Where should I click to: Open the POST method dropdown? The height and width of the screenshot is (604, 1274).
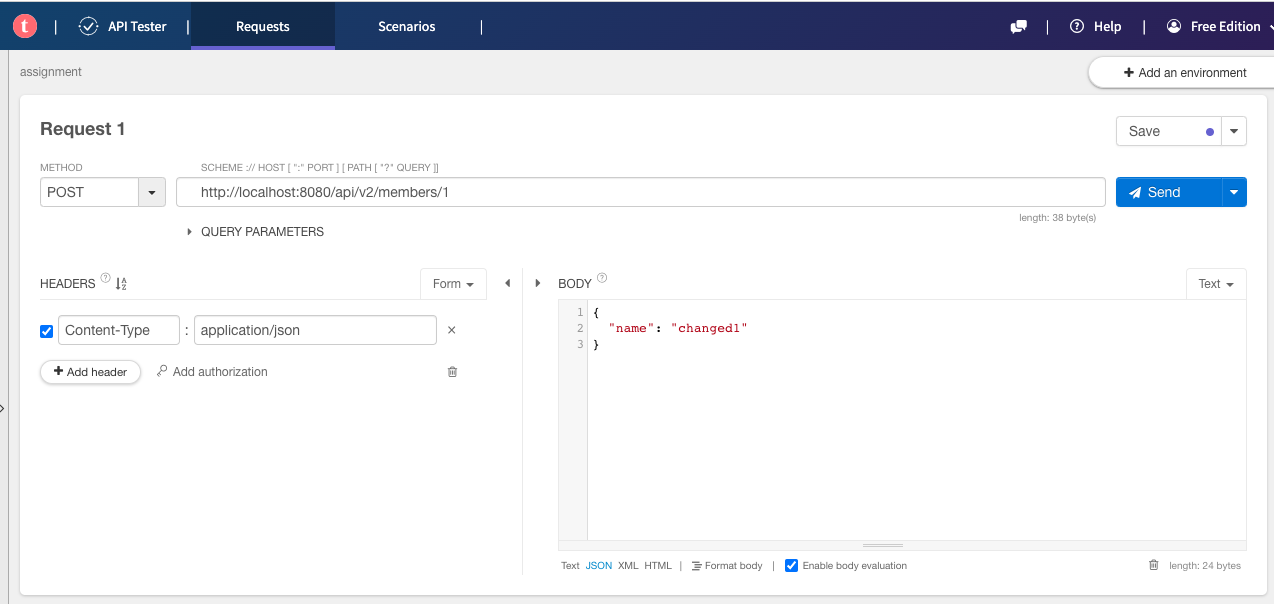pos(152,192)
